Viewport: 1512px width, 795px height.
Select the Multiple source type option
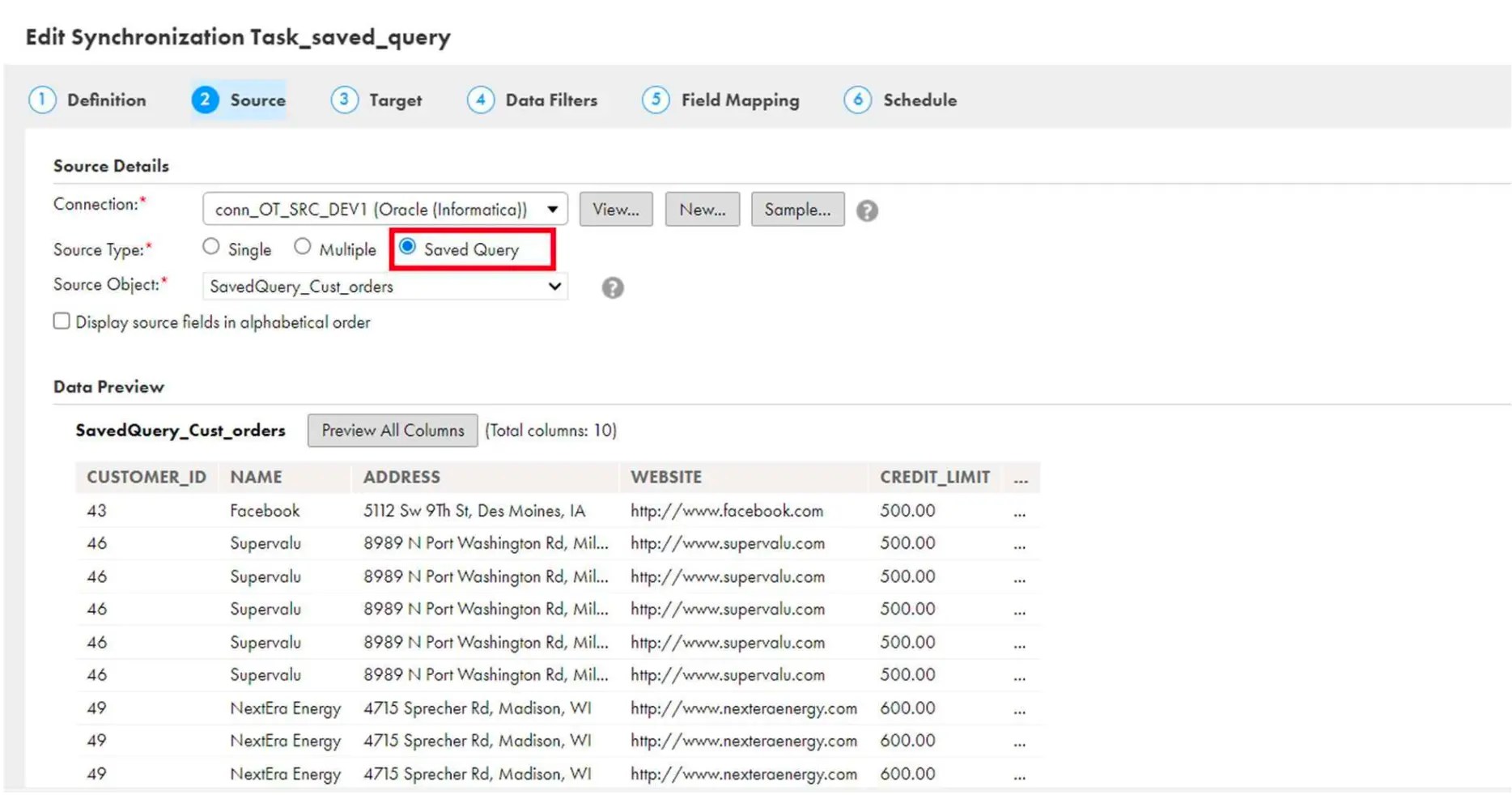(303, 246)
